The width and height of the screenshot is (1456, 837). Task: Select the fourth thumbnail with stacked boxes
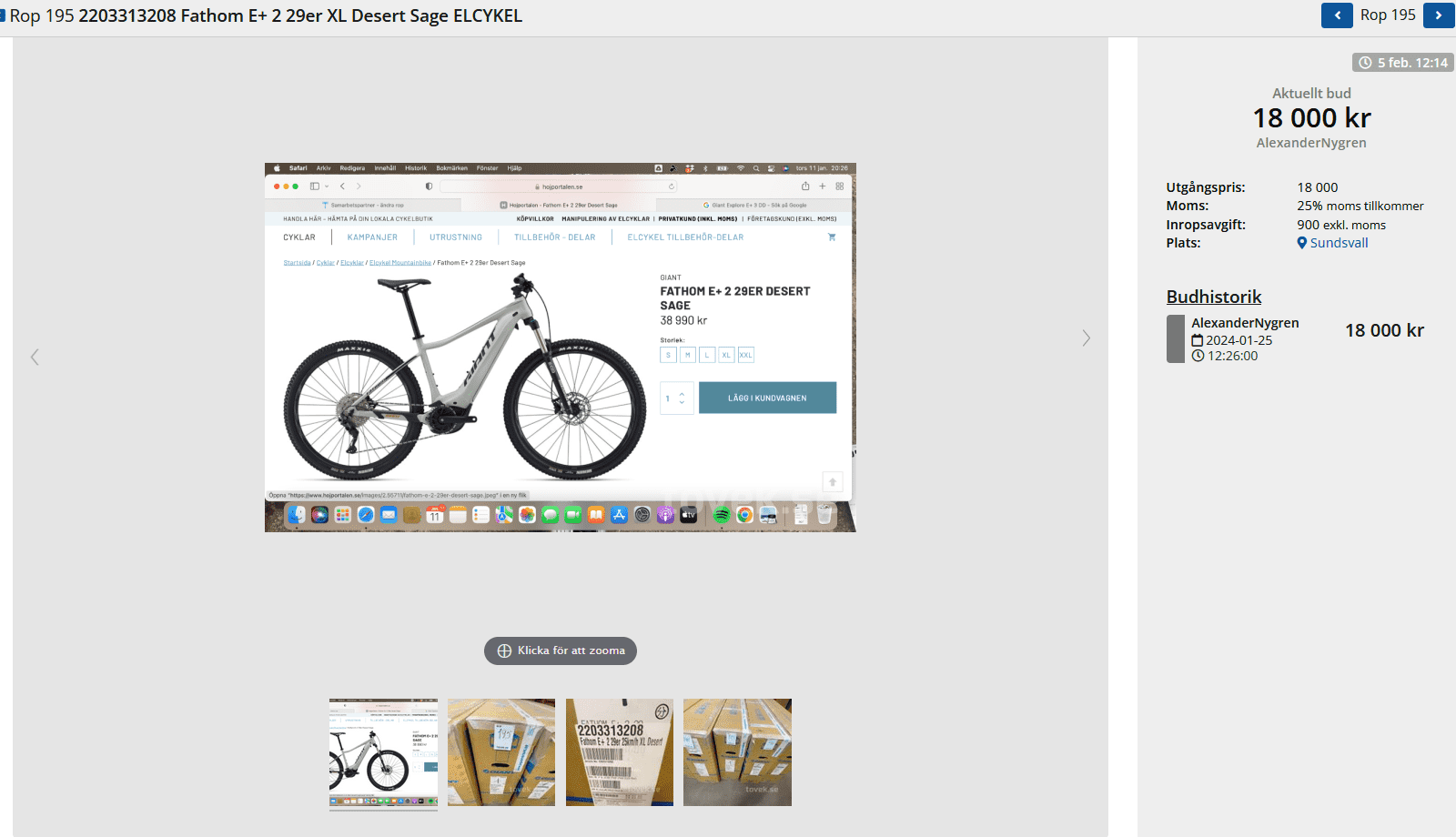click(x=737, y=752)
